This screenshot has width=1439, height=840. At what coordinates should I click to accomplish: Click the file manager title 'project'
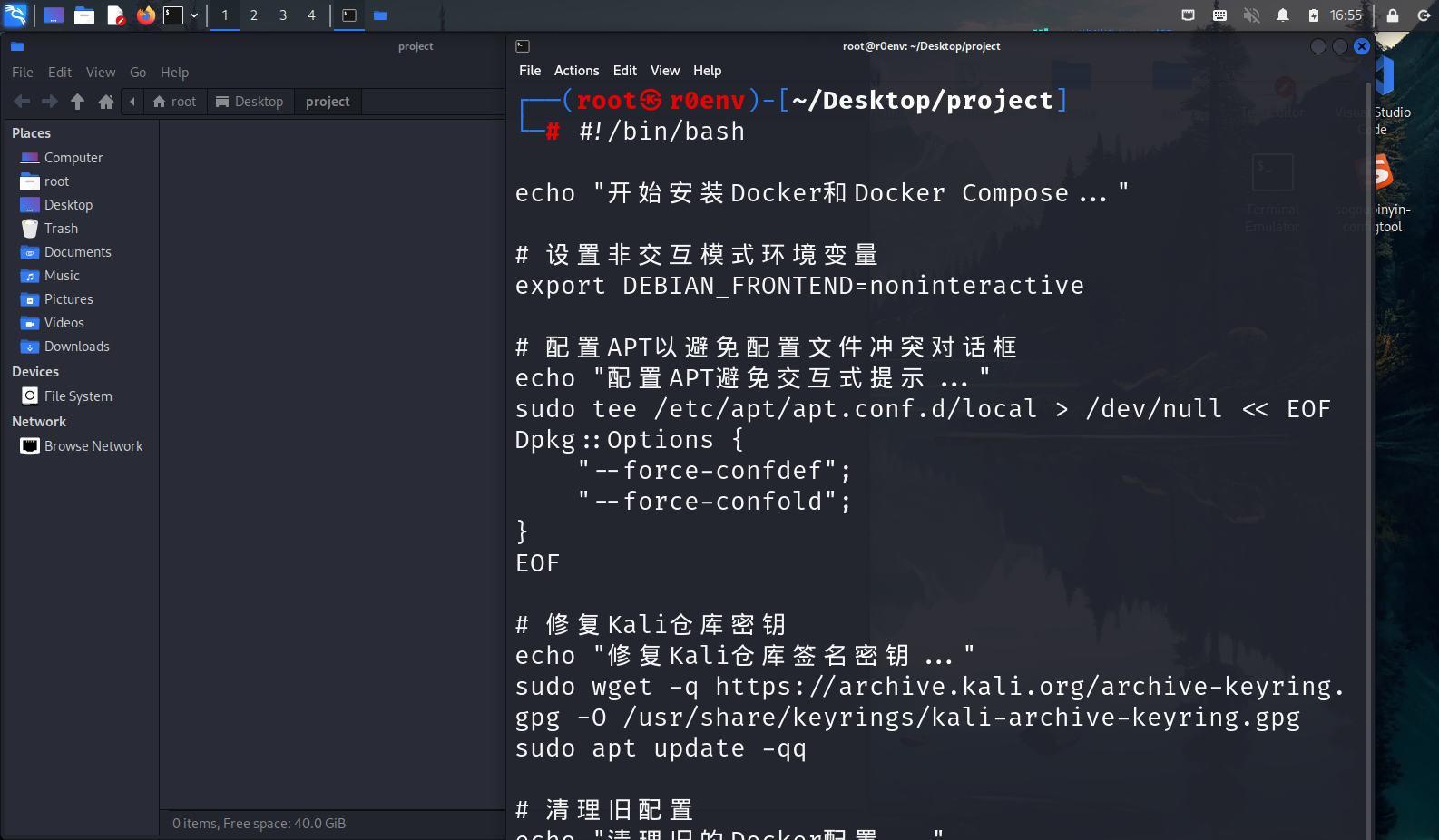[416, 46]
